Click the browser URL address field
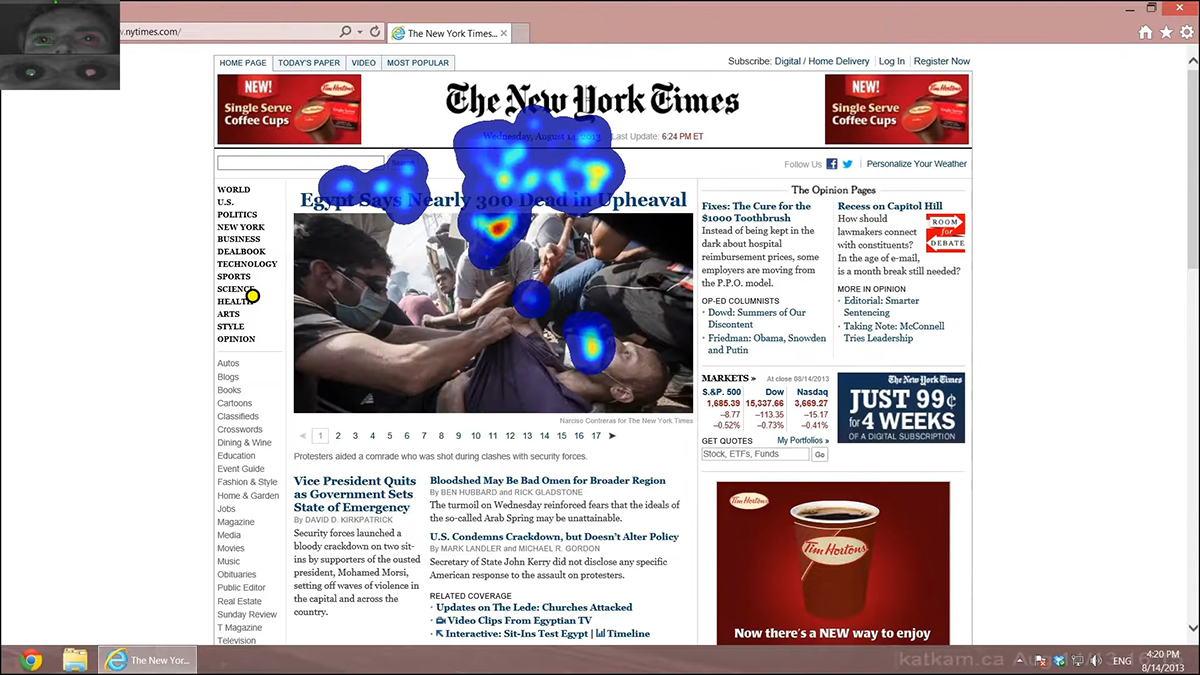Image resolution: width=1200 pixels, height=675 pixels. (230, 32)
